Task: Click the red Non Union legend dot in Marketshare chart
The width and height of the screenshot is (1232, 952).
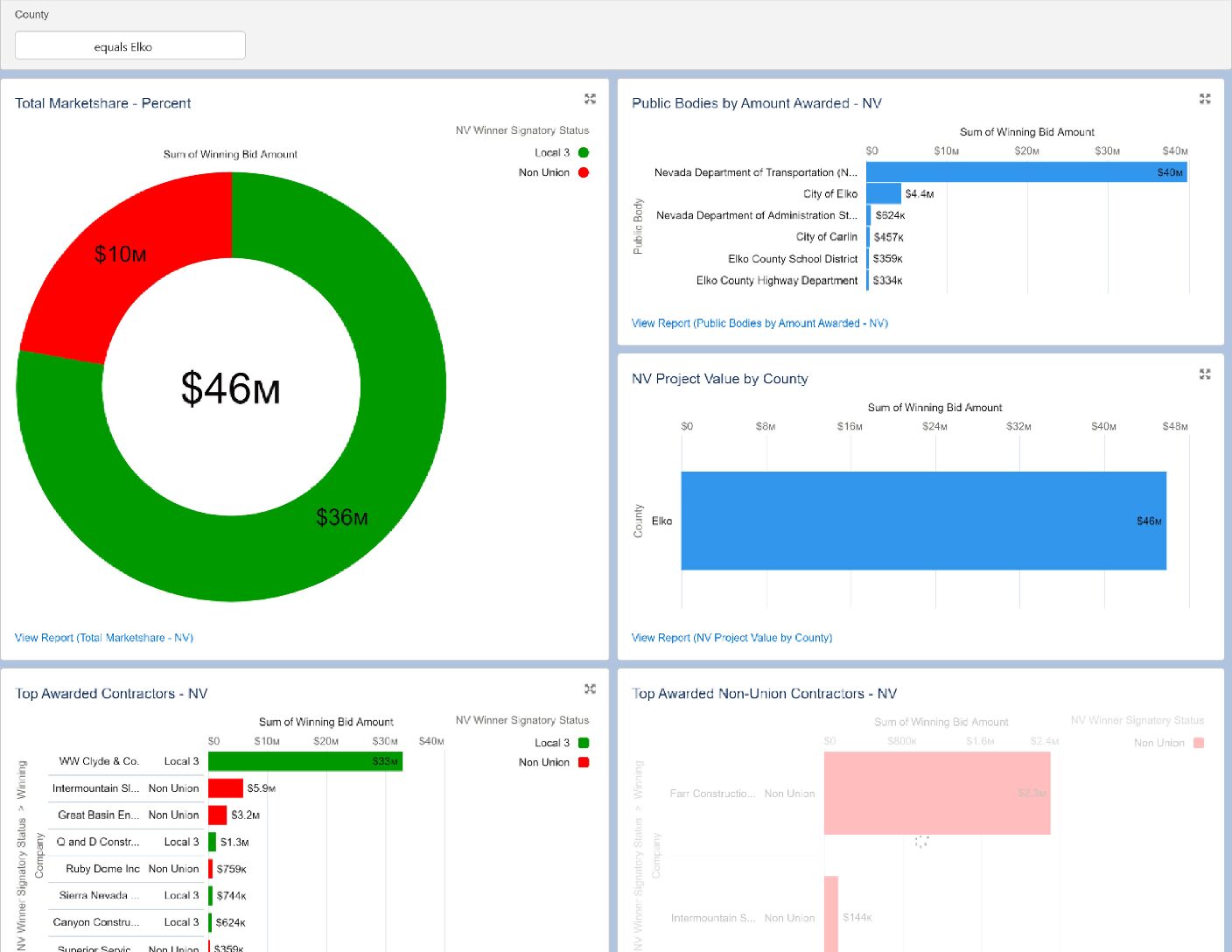Action: pyautogui.click(x=584, y=172)
